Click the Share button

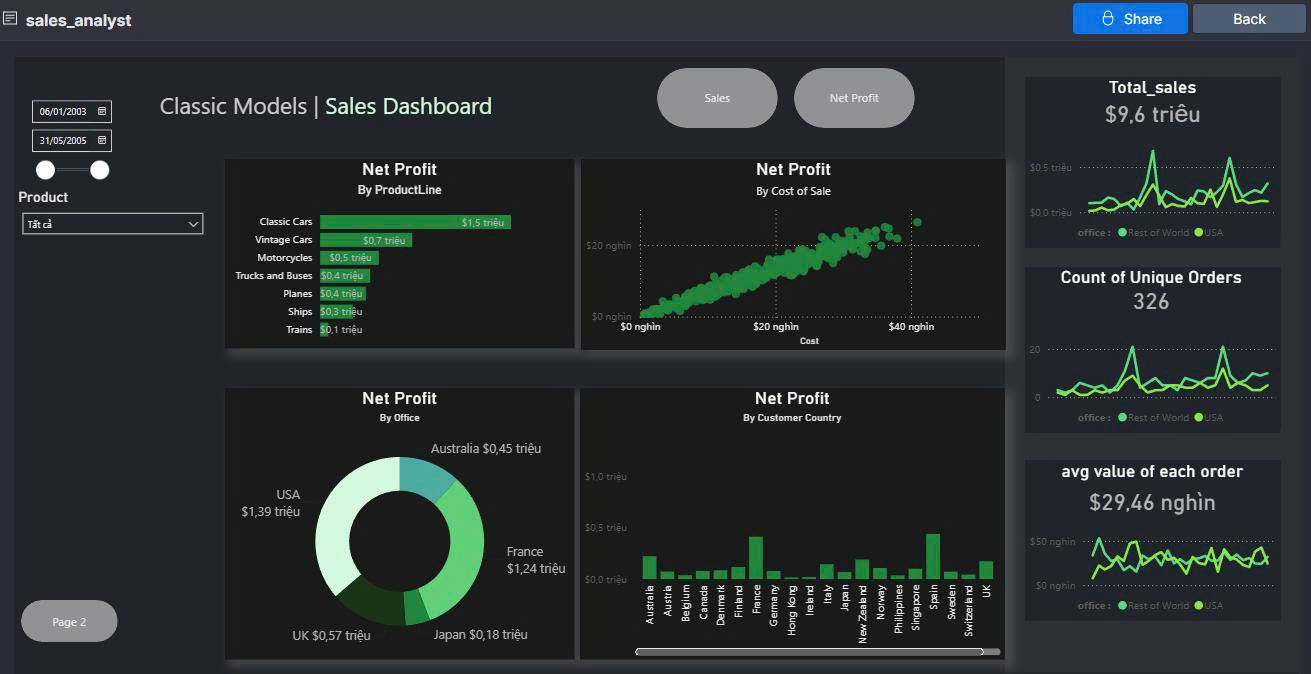[1130, 18]
